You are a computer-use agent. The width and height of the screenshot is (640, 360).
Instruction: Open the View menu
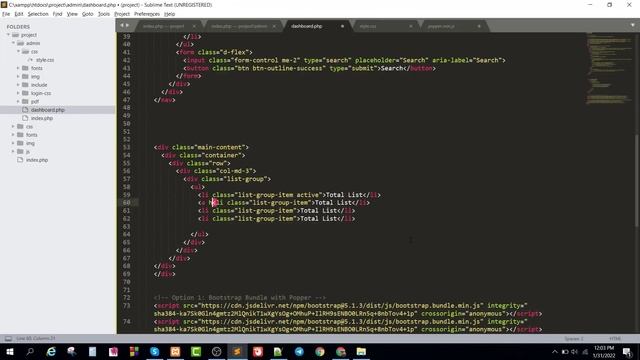[x=72, y=14]
